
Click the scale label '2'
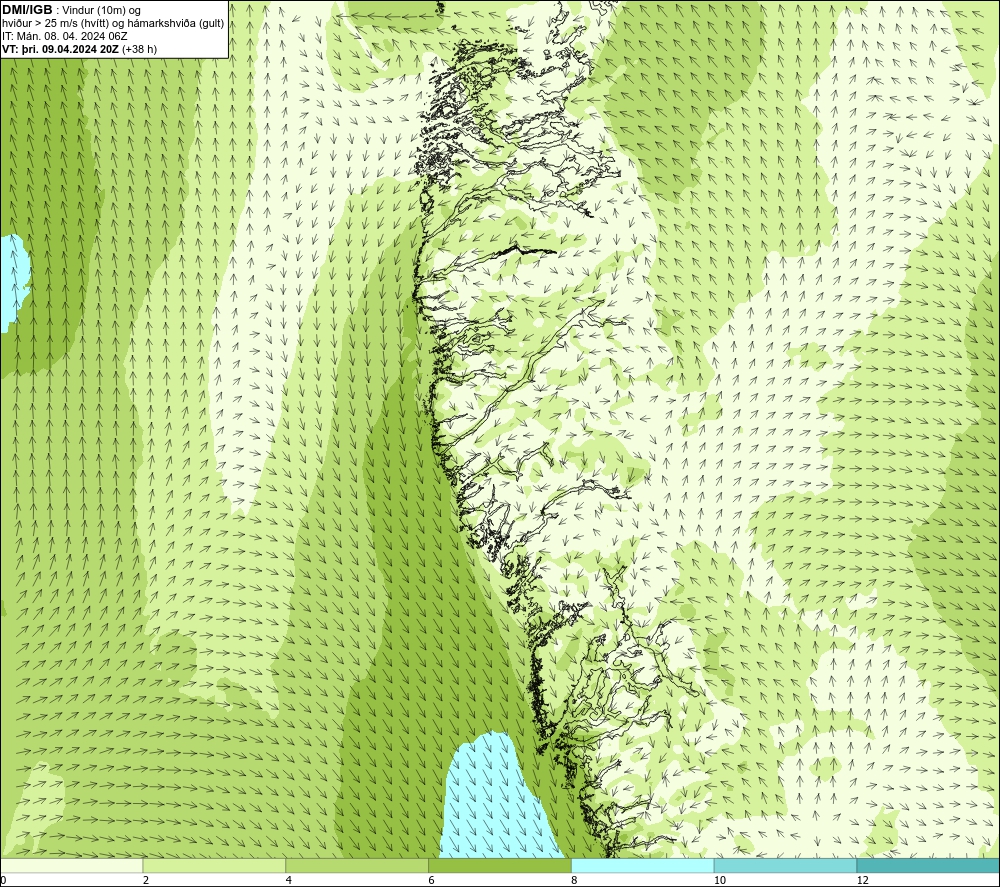click(x=146, y=881)
